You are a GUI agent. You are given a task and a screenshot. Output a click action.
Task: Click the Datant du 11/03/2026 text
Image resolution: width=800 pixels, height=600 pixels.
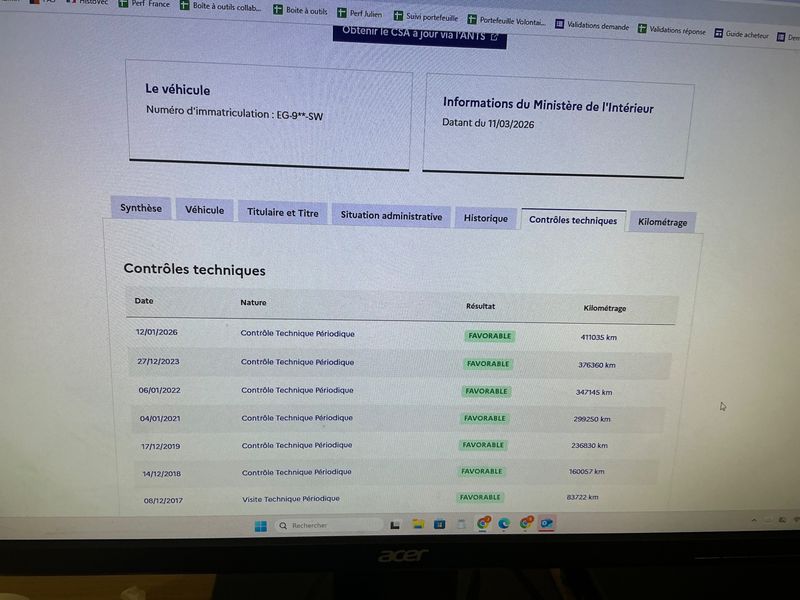tap(488, 123)
